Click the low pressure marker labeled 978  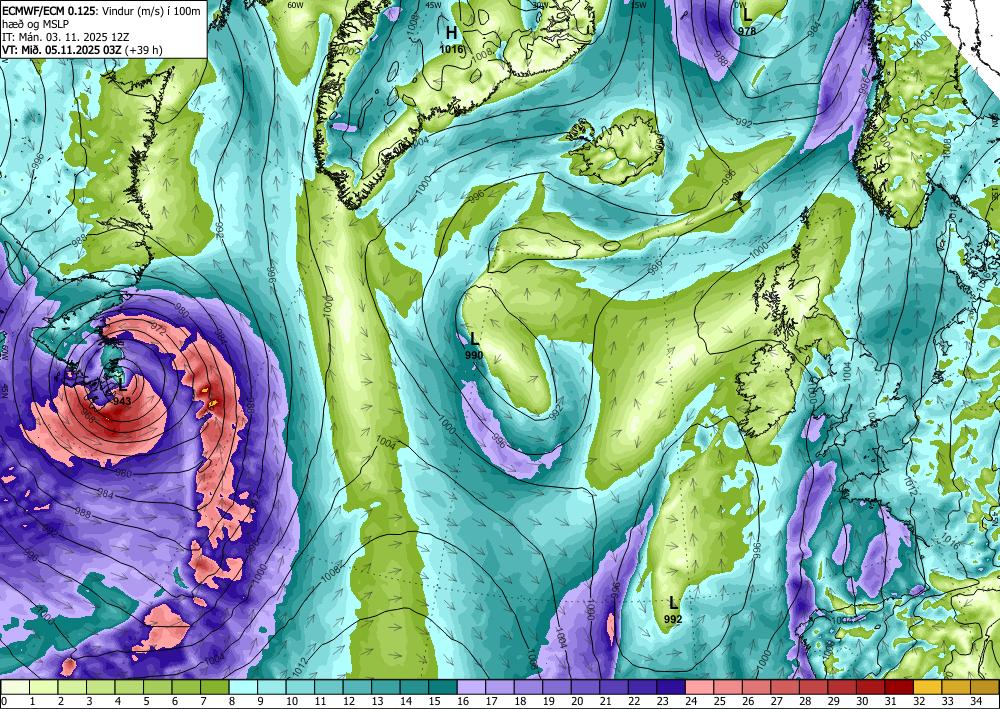point(747,21)
